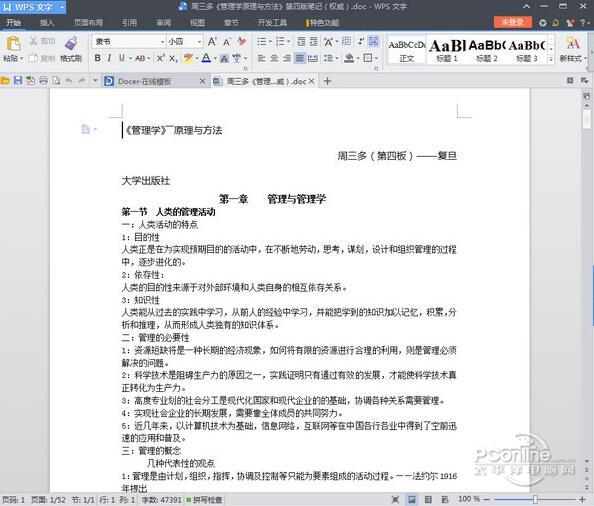Switch to the 引用 ribbon tab
The height and width of the screenshot is (506, 594).
129,23
